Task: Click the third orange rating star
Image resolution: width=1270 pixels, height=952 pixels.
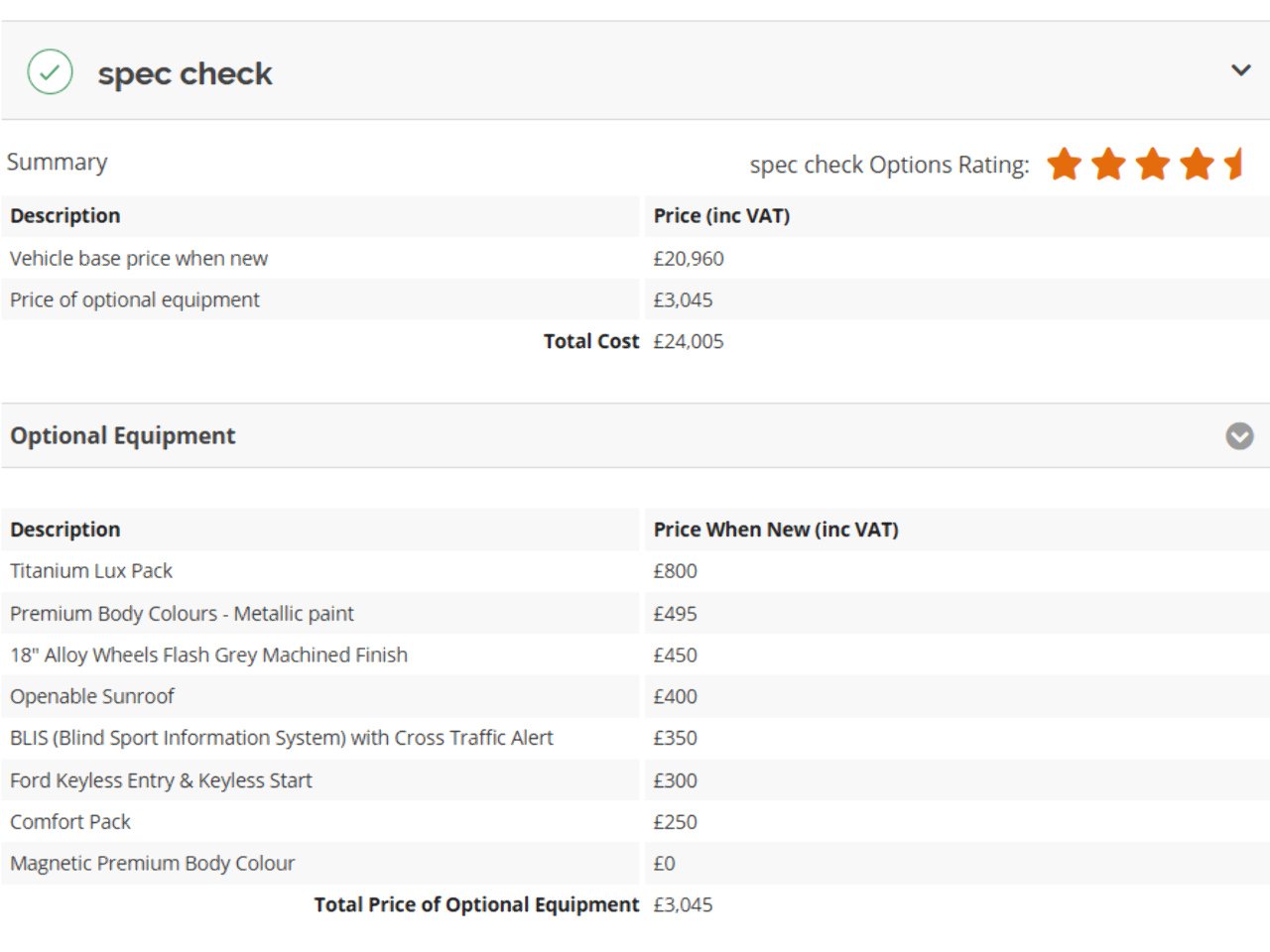Action: click(x=1153, y=165)
